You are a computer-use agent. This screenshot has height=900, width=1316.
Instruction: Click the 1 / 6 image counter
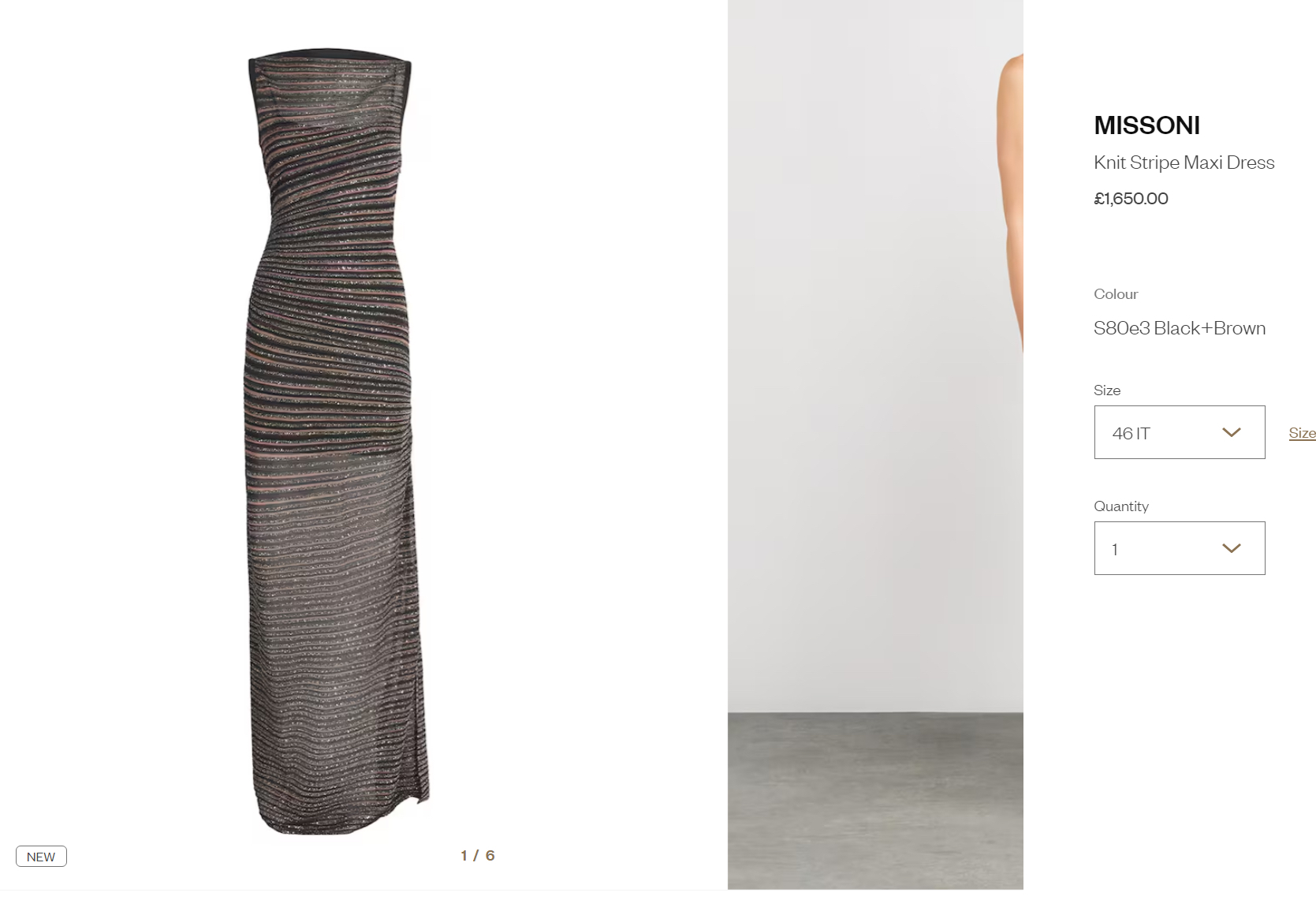click(x=478, y=855)
